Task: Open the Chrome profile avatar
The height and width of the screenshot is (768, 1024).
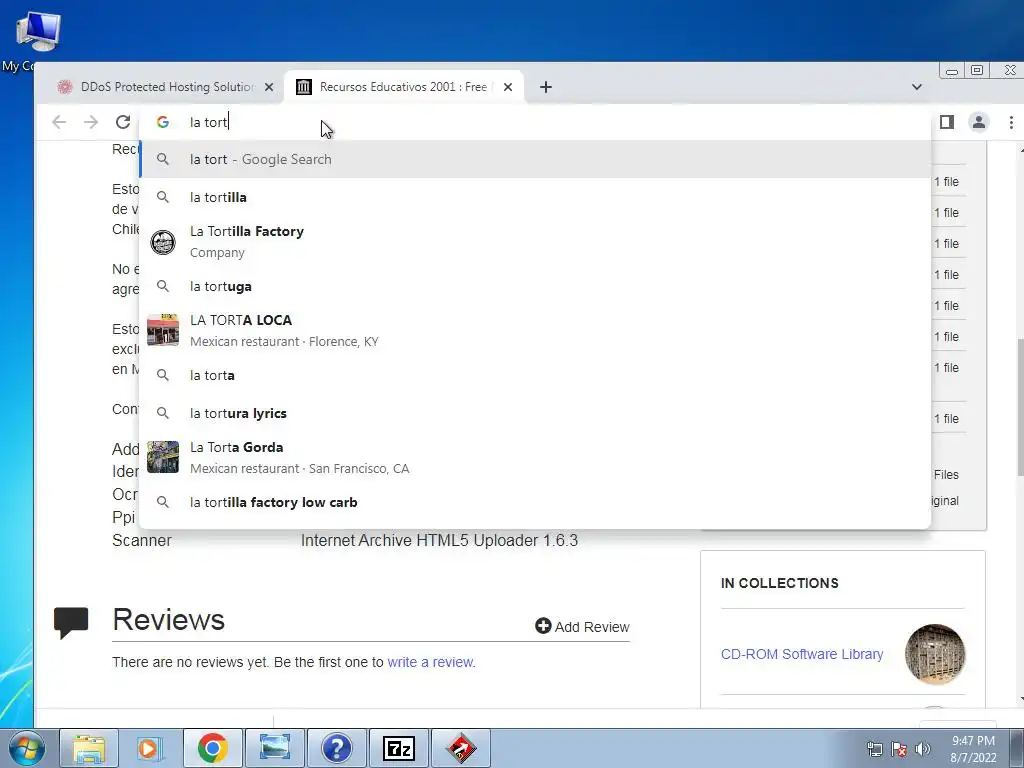Action: click(978, 122)
